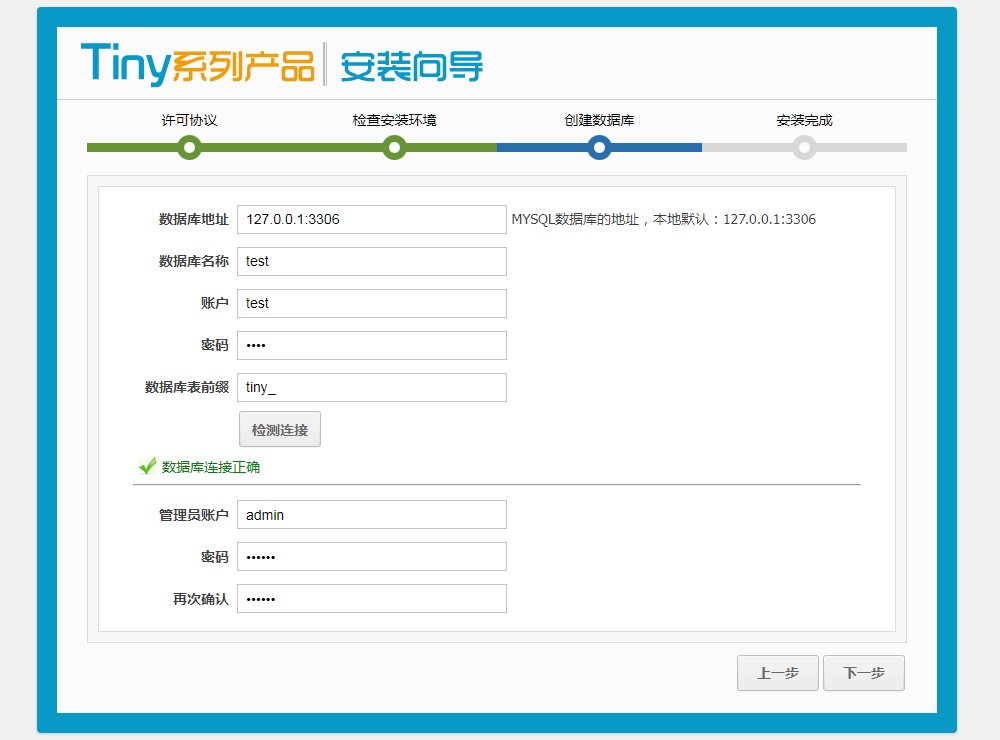The image size is (1000, 740).
Task: Click the 账户 field label
Action: tap(215, 304)
